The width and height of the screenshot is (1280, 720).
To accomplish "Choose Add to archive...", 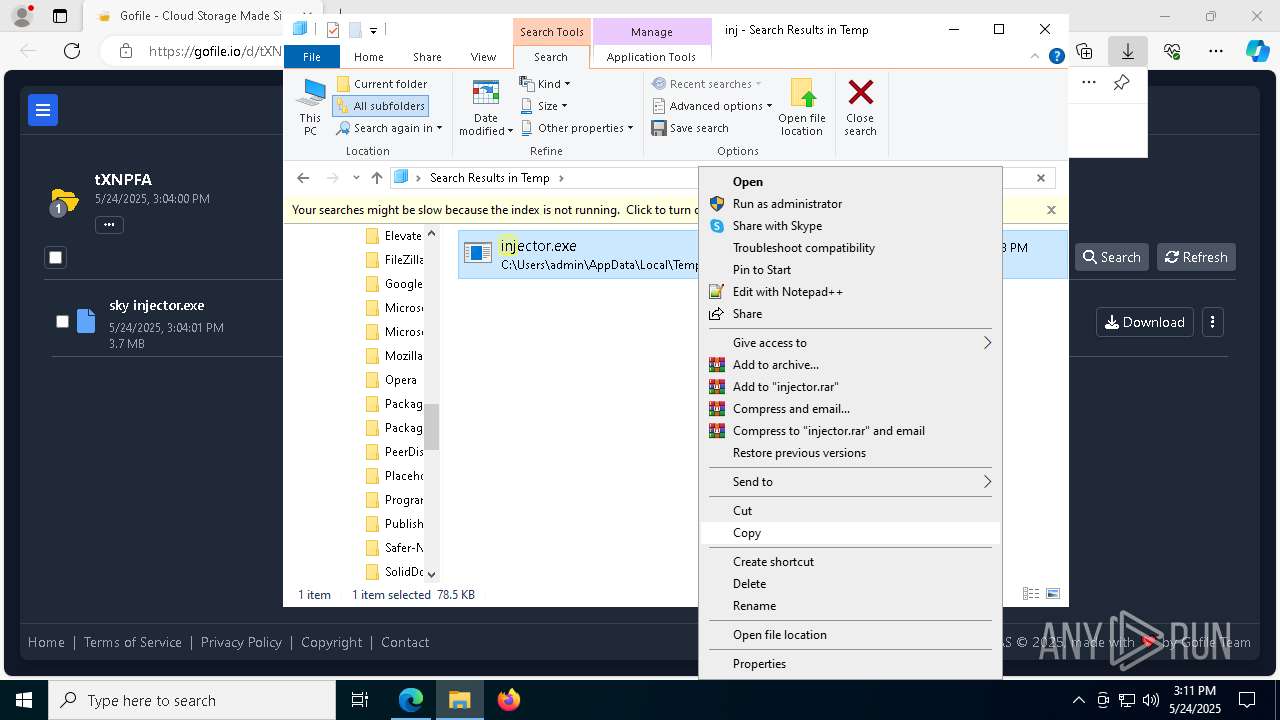I will tap(776, 365).
